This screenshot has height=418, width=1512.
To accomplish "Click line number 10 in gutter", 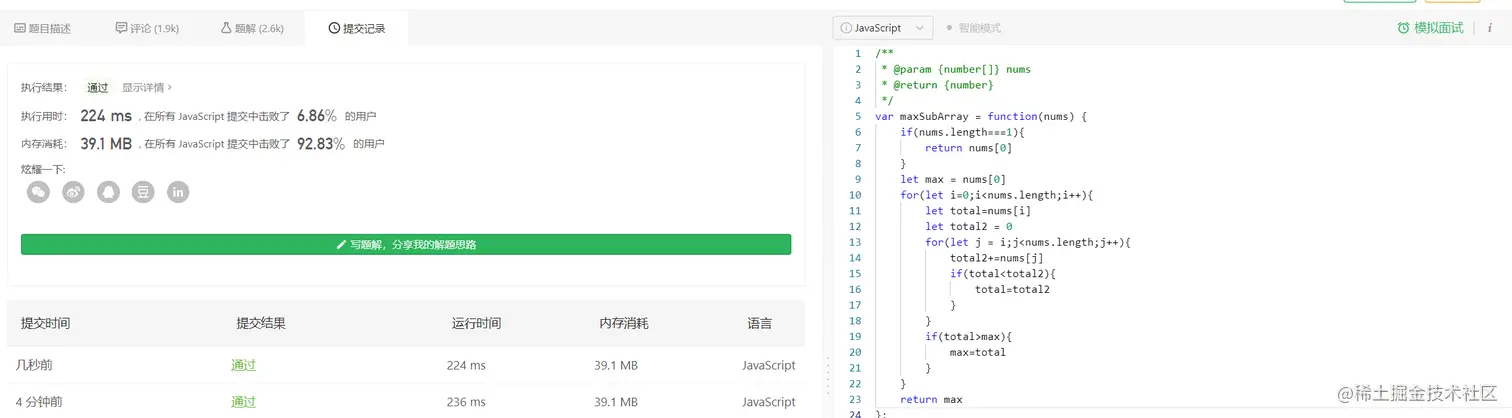I will (x=854, y=195).
